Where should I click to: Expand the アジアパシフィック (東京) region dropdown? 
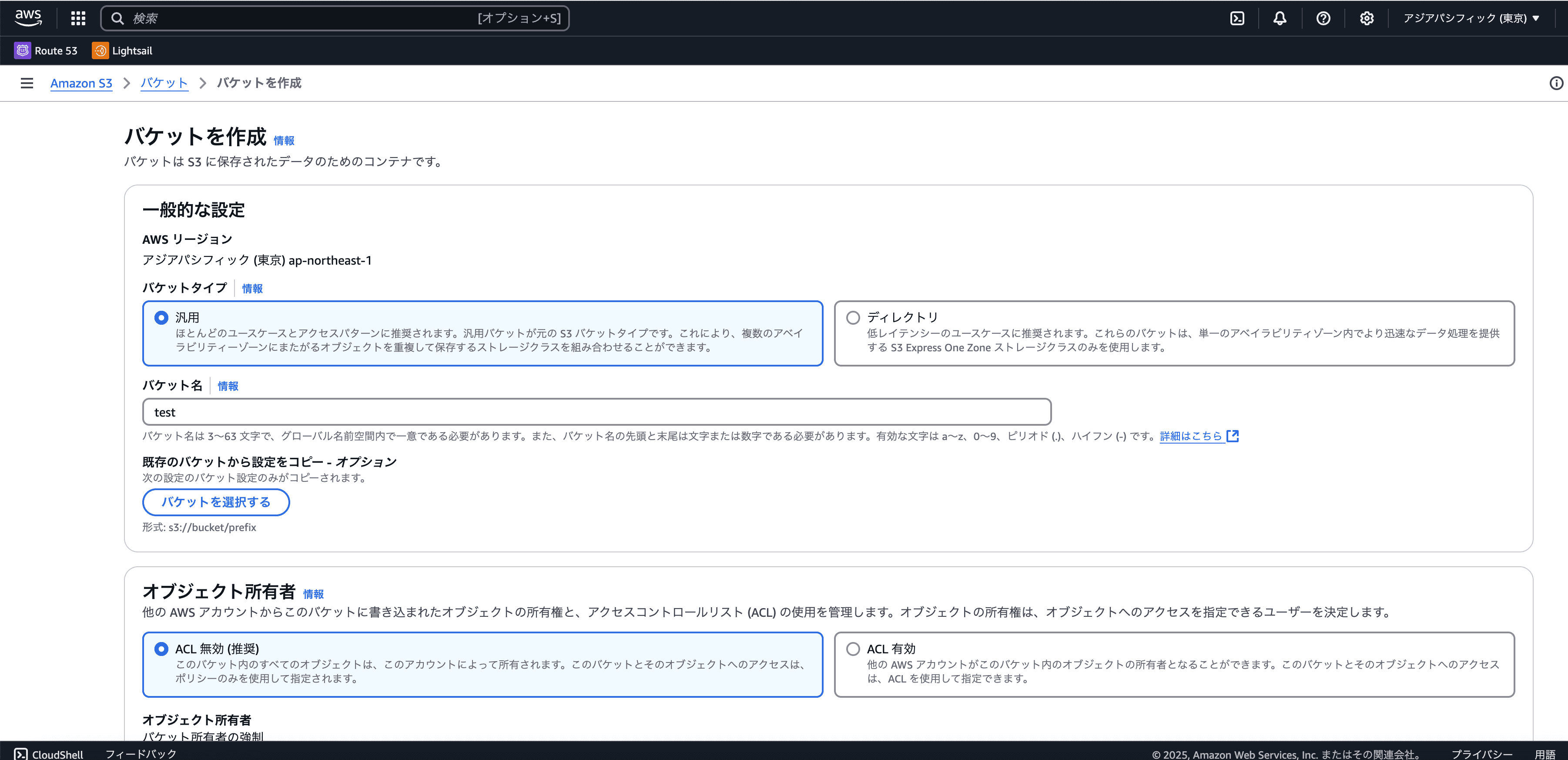(1471, 18)
